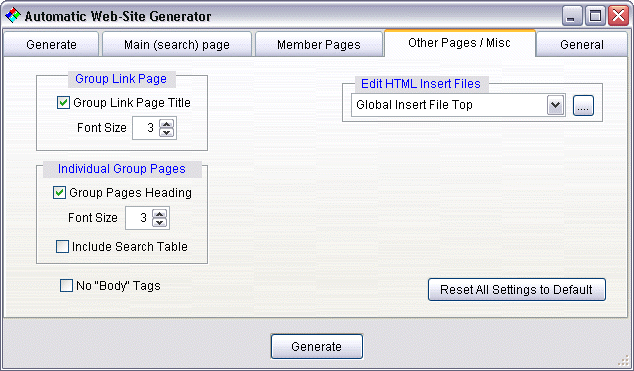Decrease Group Link Page font size

(x=167, y=133)
